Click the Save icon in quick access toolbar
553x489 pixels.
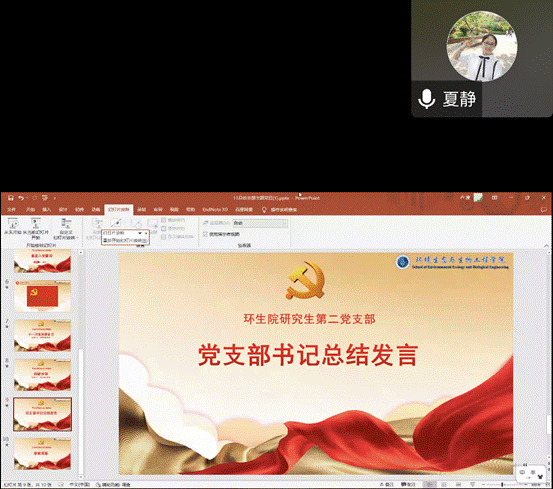[11, 198]
